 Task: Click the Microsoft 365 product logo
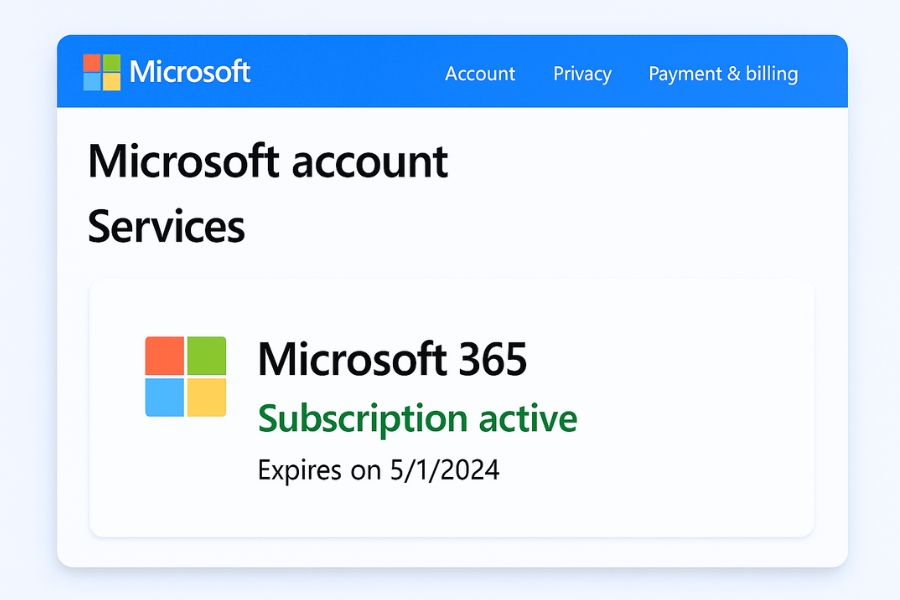tap(186, 376)
